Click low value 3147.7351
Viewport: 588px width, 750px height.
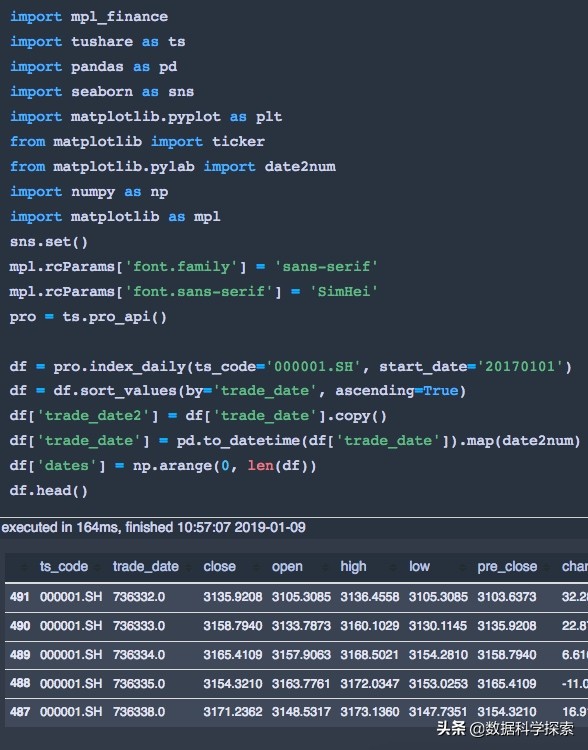438,712
